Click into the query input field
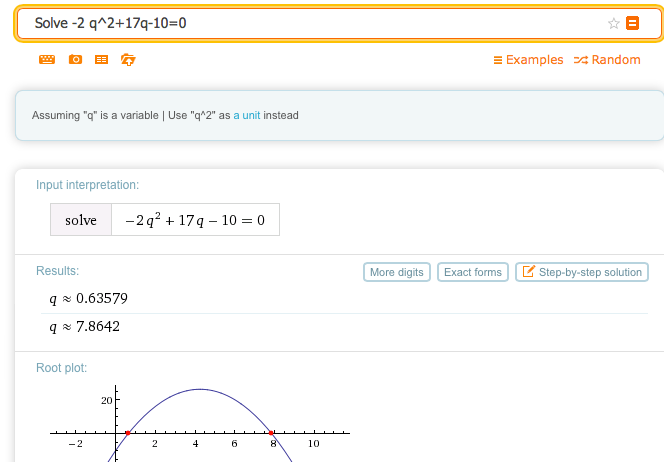 coord(300,23)
